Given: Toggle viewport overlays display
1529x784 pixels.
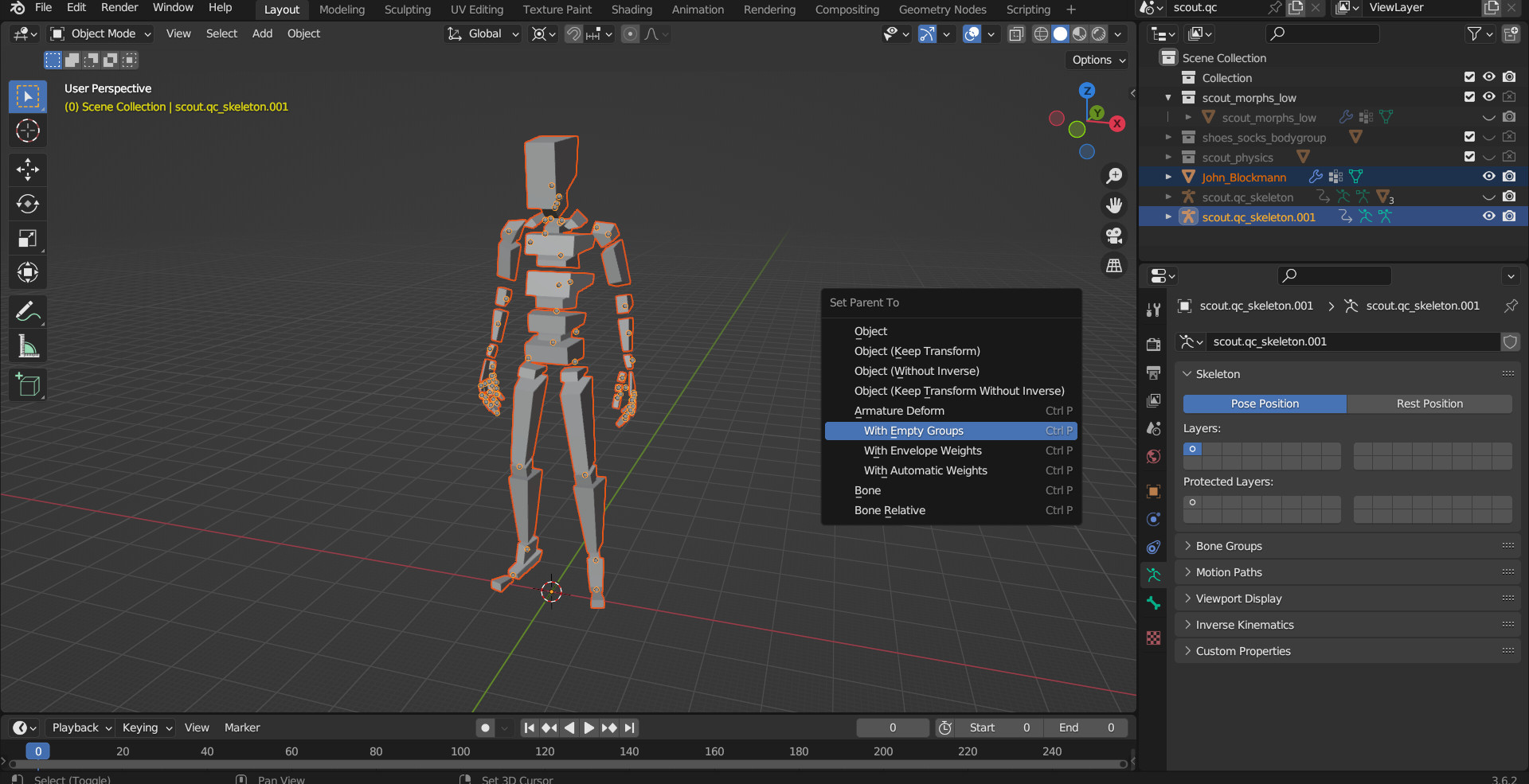Looking at the screenshot, I should click(972, 33).
